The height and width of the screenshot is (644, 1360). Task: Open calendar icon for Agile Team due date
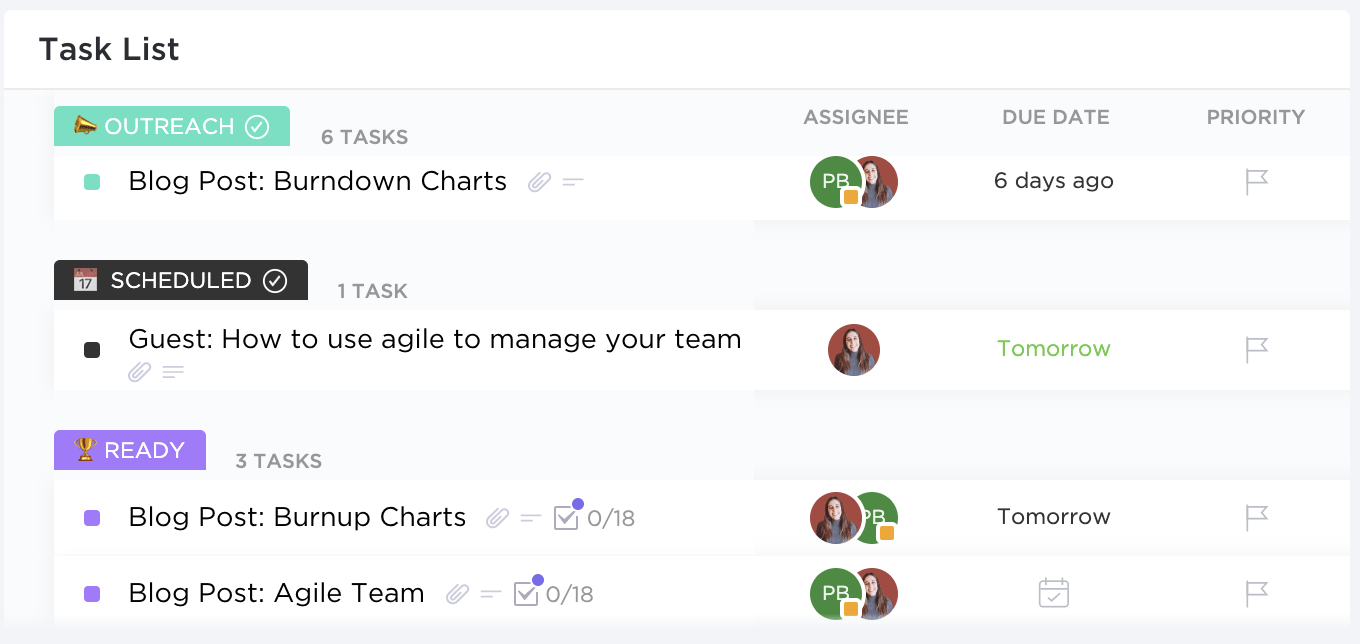click(x=1053, y=593)
